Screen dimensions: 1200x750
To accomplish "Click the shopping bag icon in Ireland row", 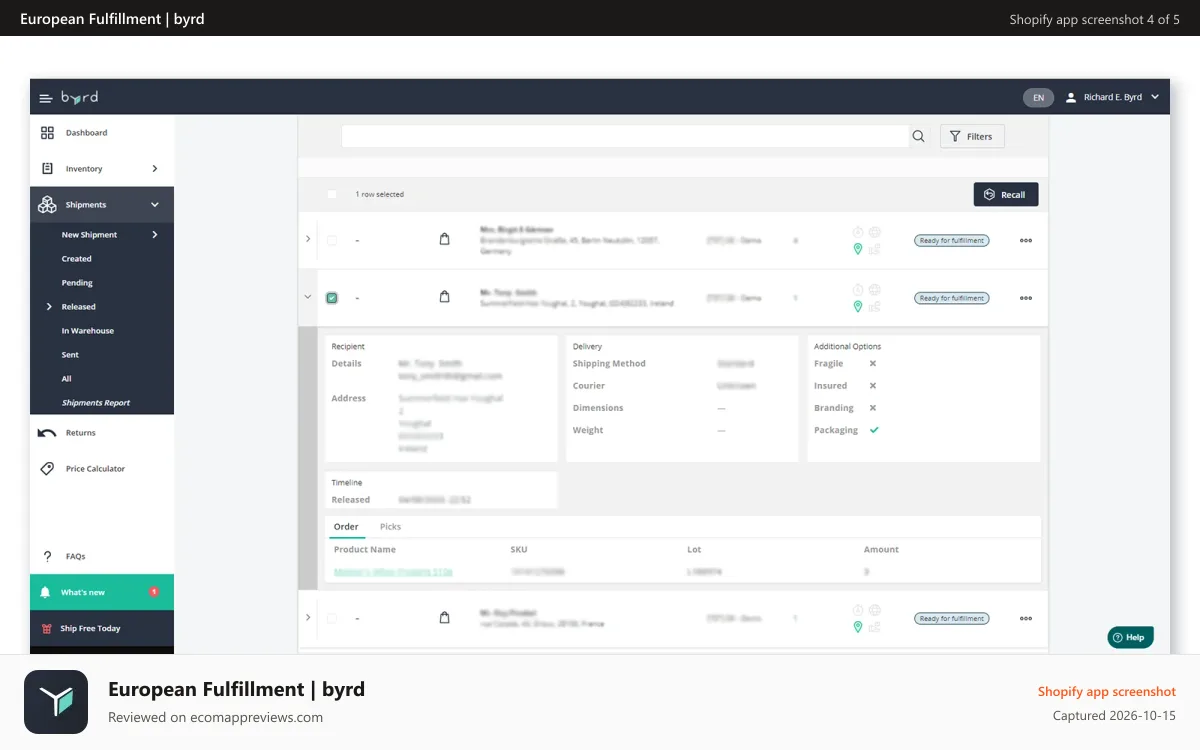I will pos(445,297).
